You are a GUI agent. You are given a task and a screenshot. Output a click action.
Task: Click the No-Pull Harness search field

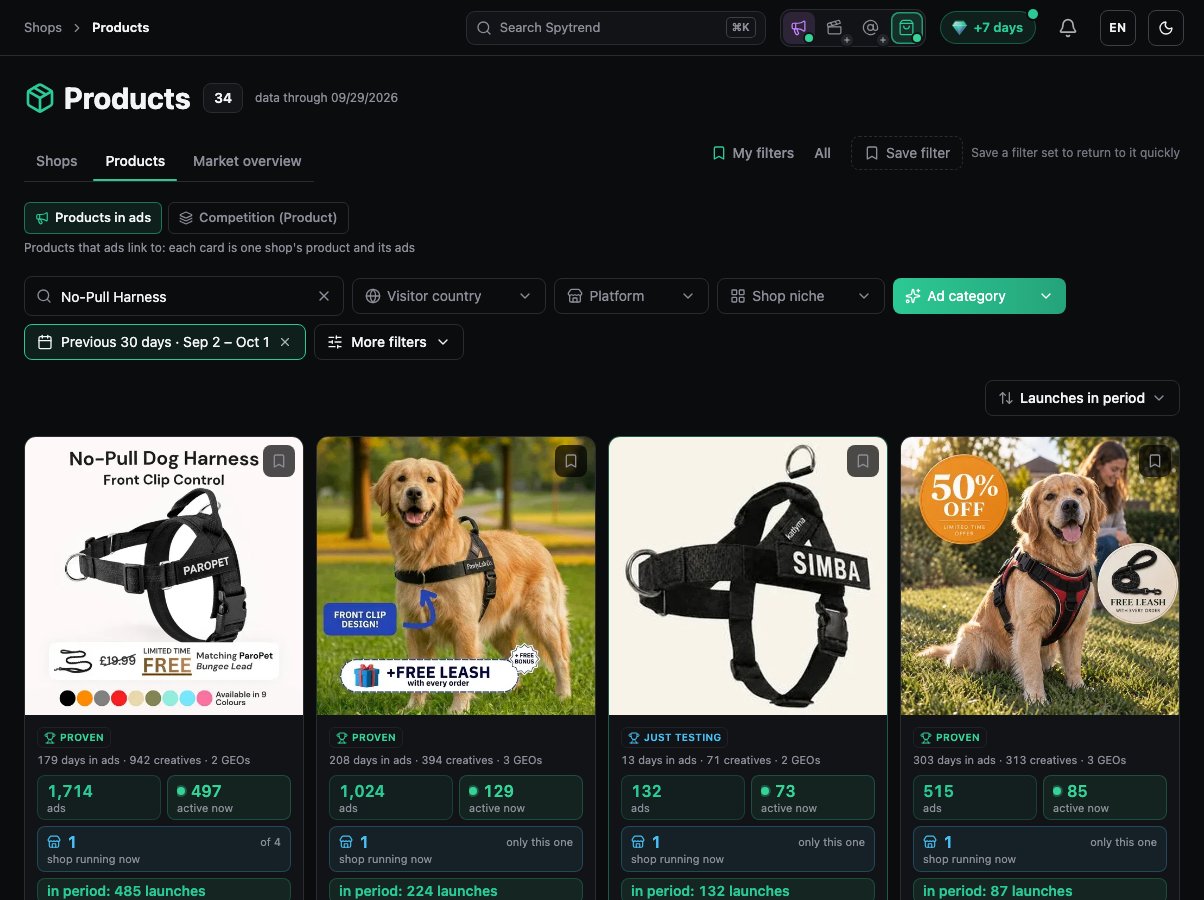click(x=184, y=296)
